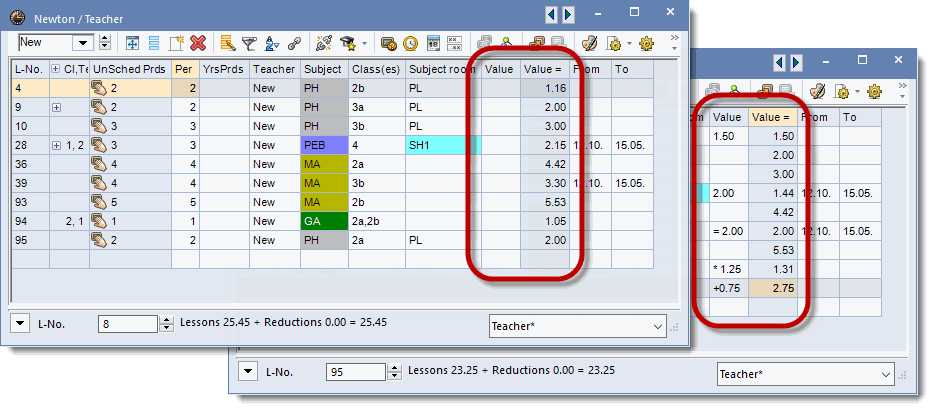Click the chain link icon in toolbar
Viewport: 933px width, 410px height.
point(294,43)
